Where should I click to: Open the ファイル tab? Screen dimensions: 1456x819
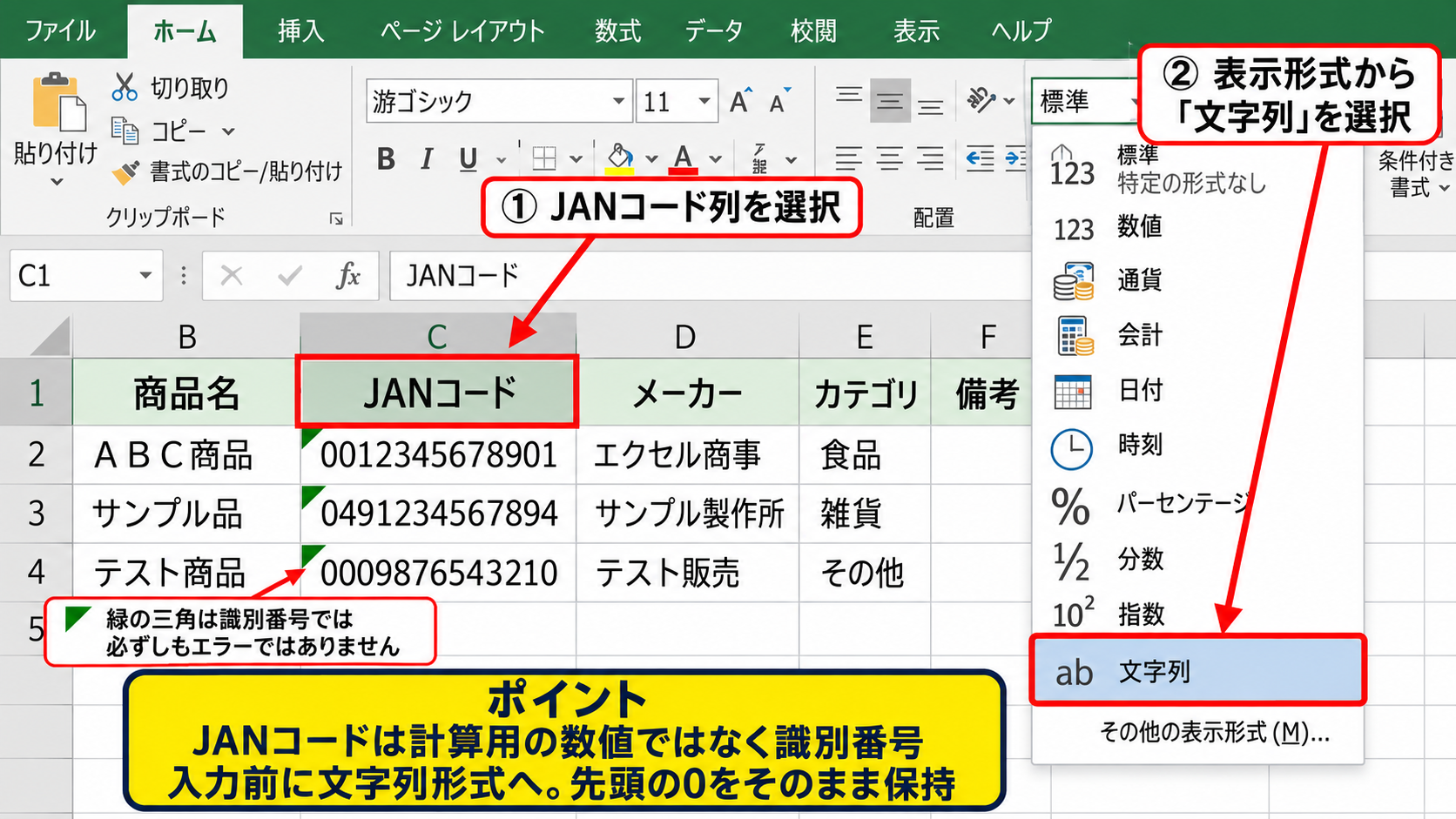[60, 30]
